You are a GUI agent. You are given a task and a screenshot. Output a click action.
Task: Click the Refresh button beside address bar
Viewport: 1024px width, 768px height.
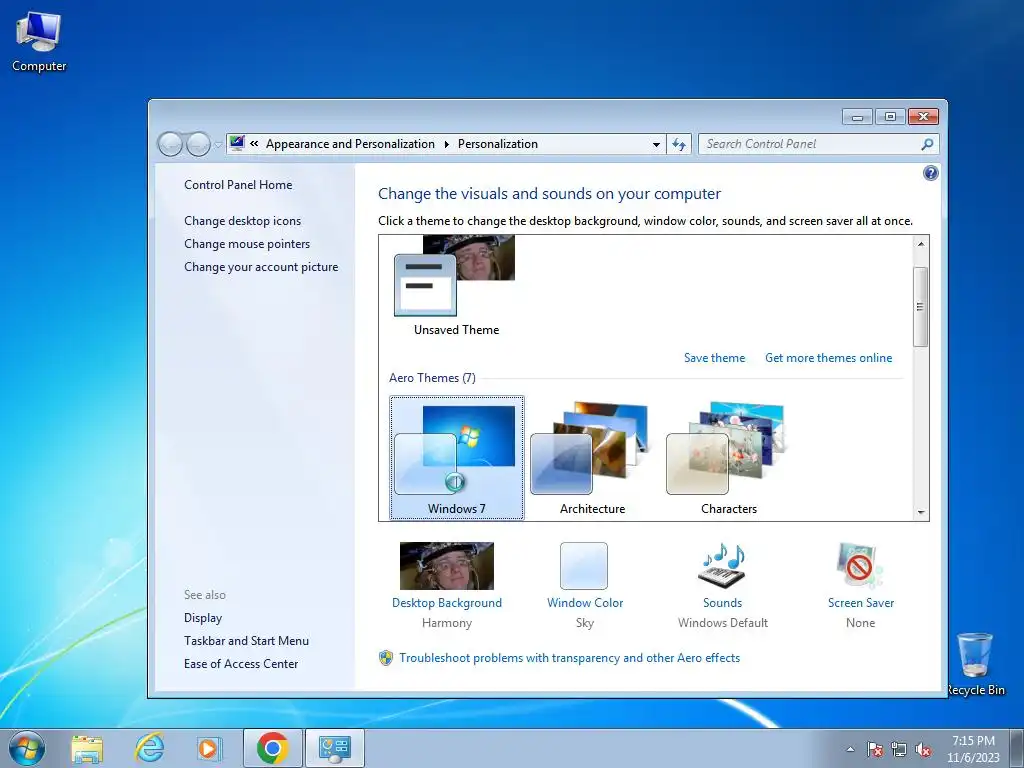679,144
